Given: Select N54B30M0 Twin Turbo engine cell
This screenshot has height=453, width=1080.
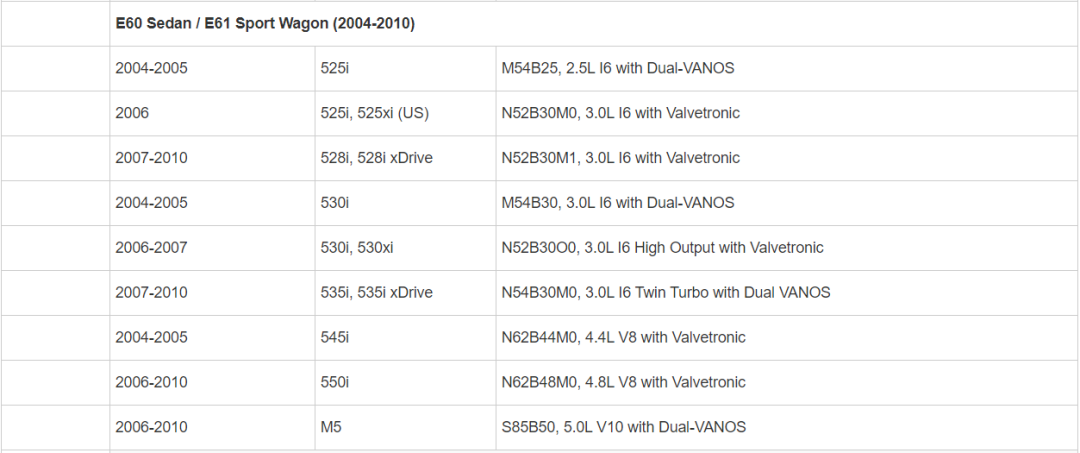Looking at the screenshot, I should pos(665,293).
